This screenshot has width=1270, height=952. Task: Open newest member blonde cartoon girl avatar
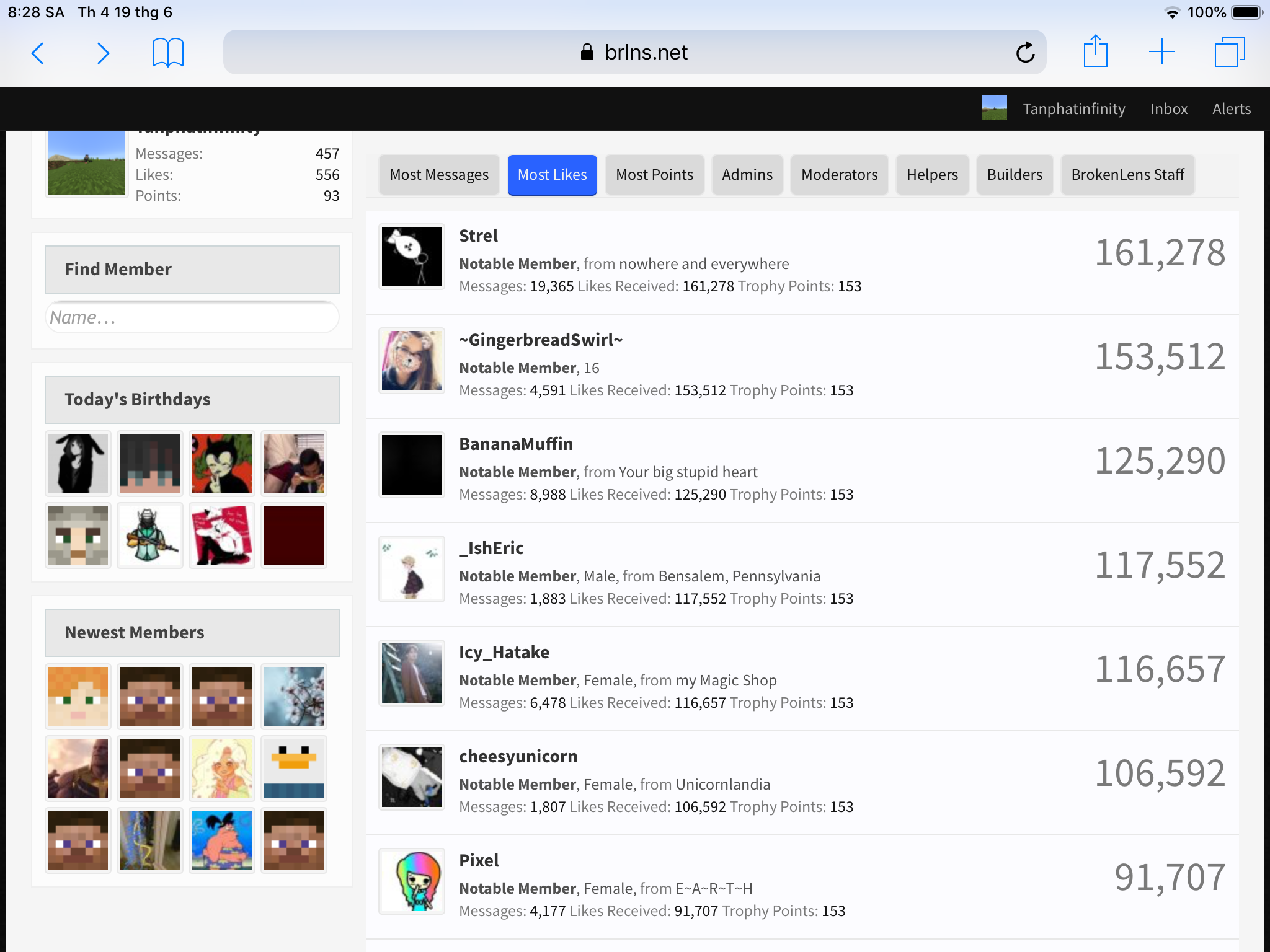(222, 769)
